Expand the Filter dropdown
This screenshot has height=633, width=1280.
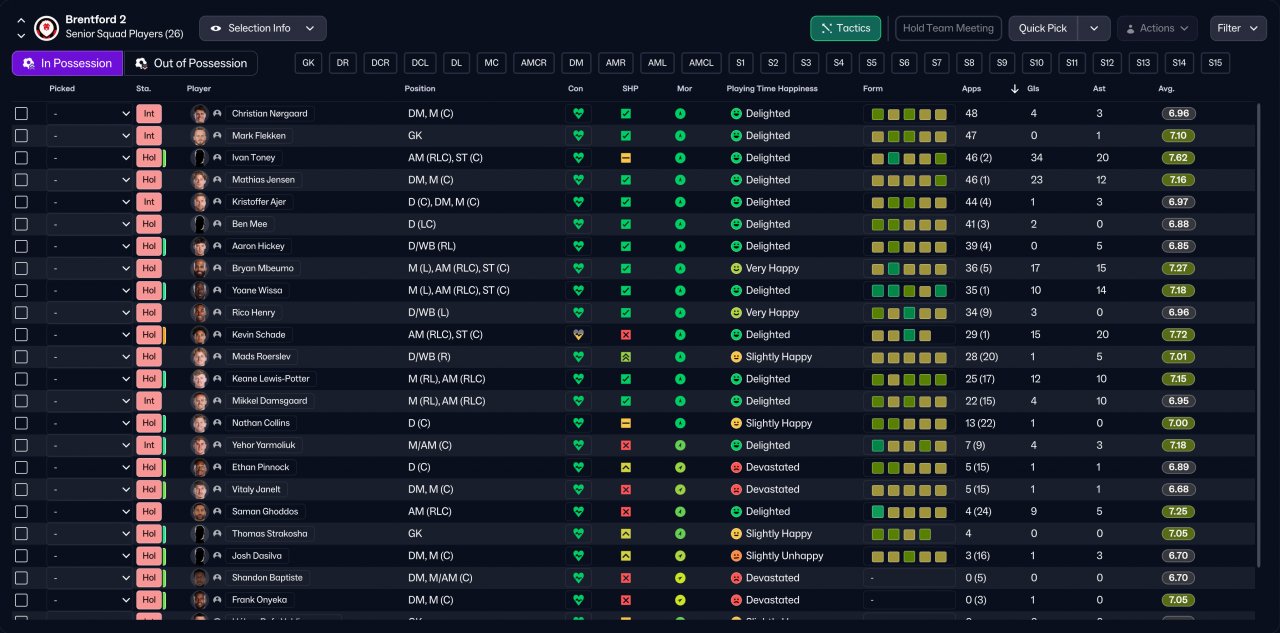tap(1238, 28)
